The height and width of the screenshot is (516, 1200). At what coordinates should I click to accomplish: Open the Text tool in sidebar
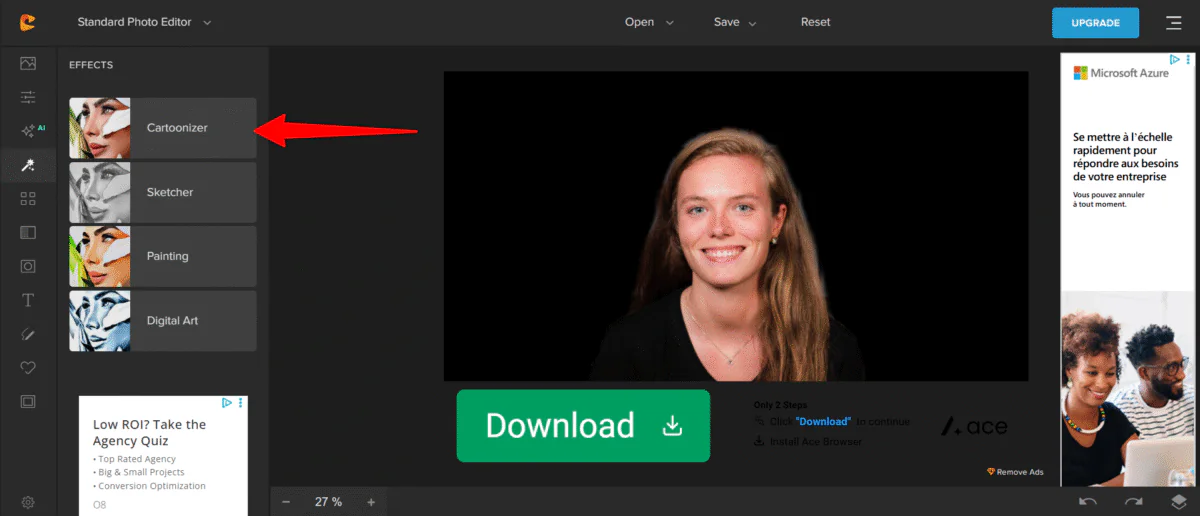coord(28,300)
